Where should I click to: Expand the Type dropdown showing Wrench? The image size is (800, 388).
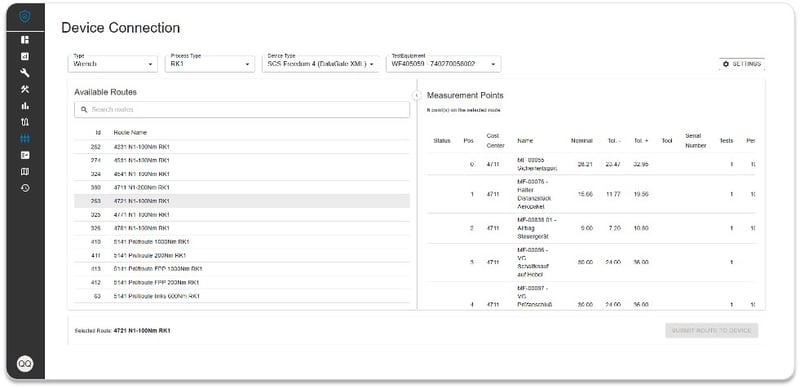113,63
